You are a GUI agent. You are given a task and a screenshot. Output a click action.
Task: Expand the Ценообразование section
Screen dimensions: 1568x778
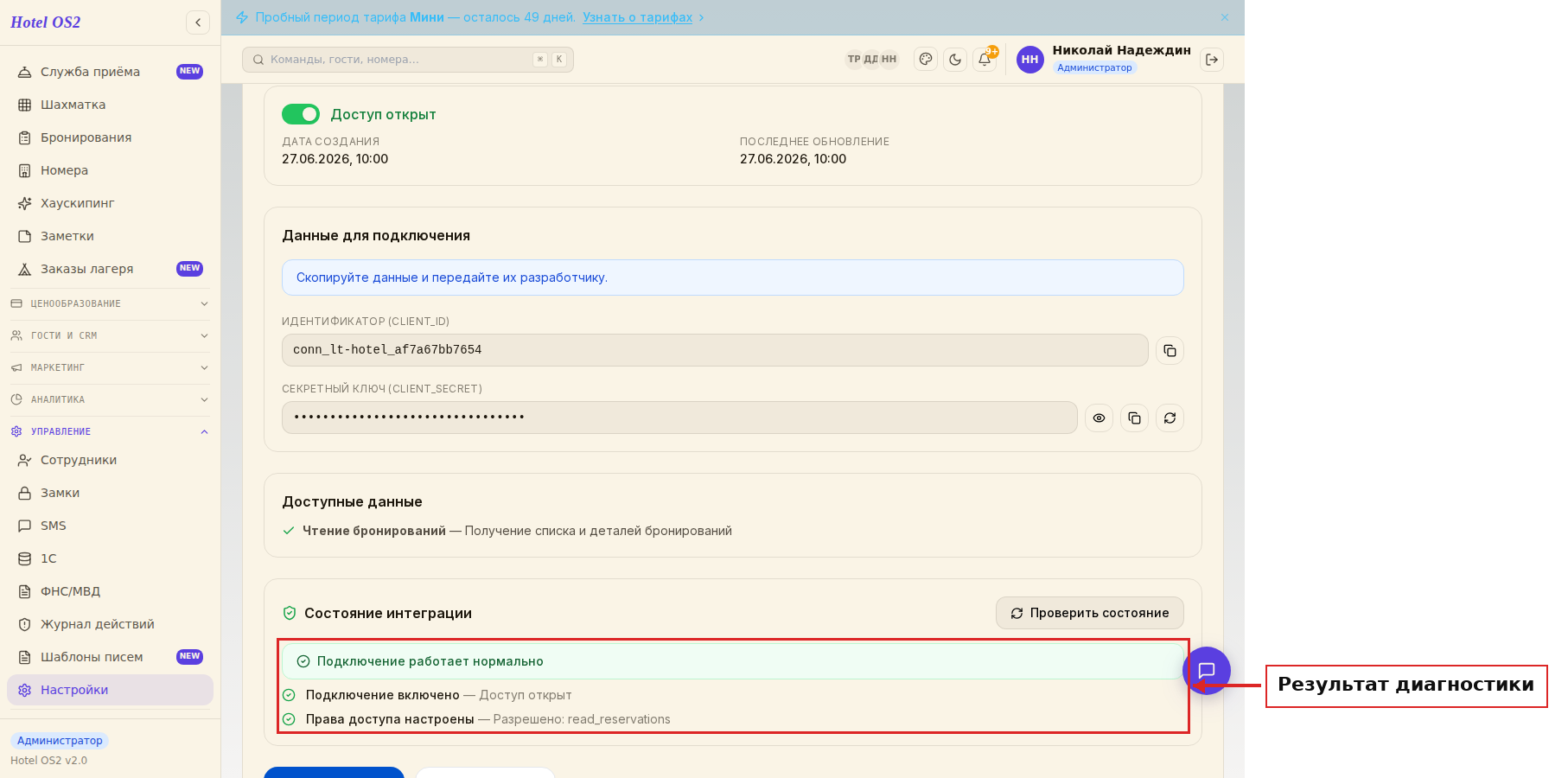pyautogui.click(x=110, y=303)
